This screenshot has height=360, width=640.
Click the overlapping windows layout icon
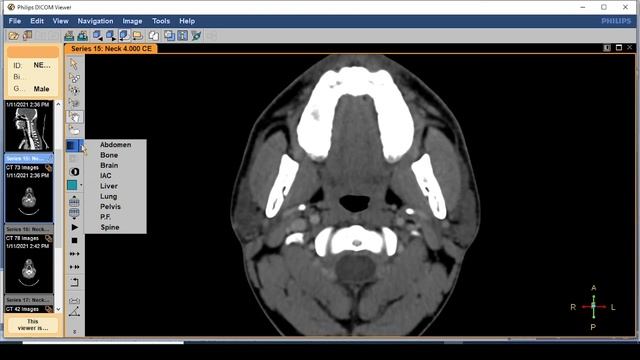click(x=169, y=36)
